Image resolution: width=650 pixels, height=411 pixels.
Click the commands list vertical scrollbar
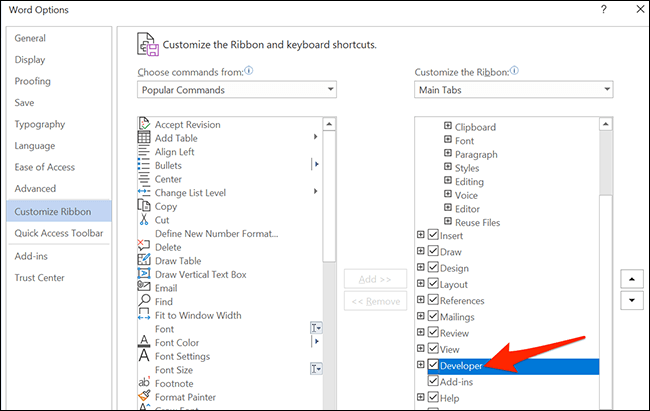329,200
